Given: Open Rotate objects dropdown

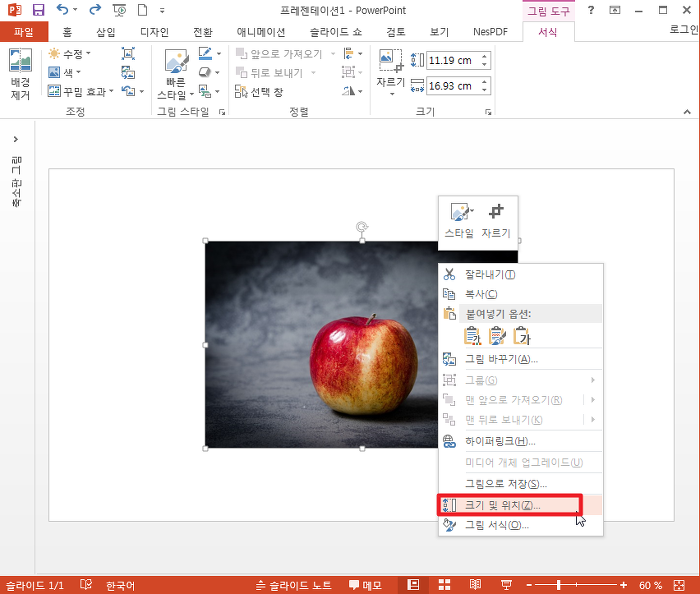Looking at the screenshot, I should click(x=353, y=91).
